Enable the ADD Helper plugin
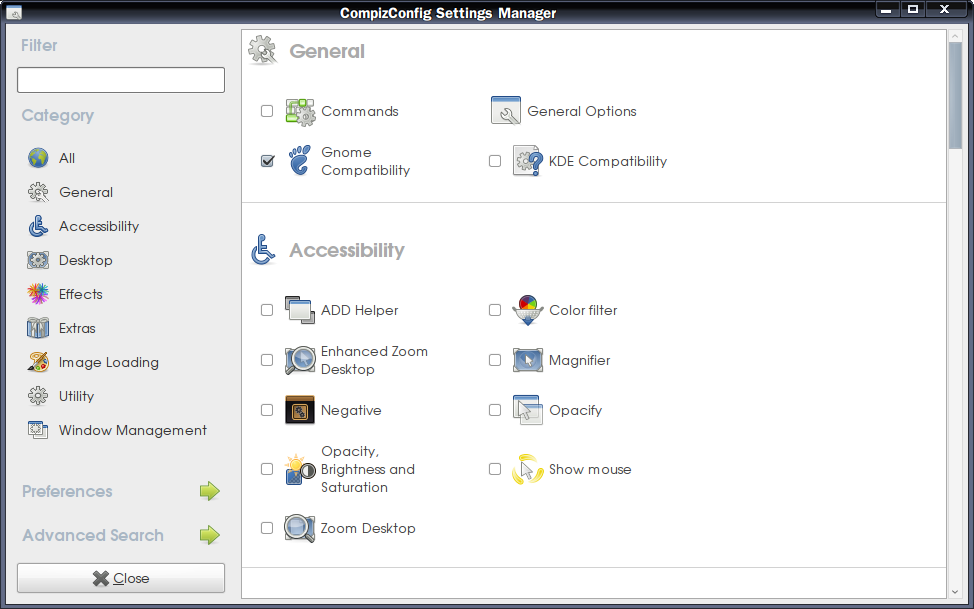This screenshot has height=609, width=974. 266,310
